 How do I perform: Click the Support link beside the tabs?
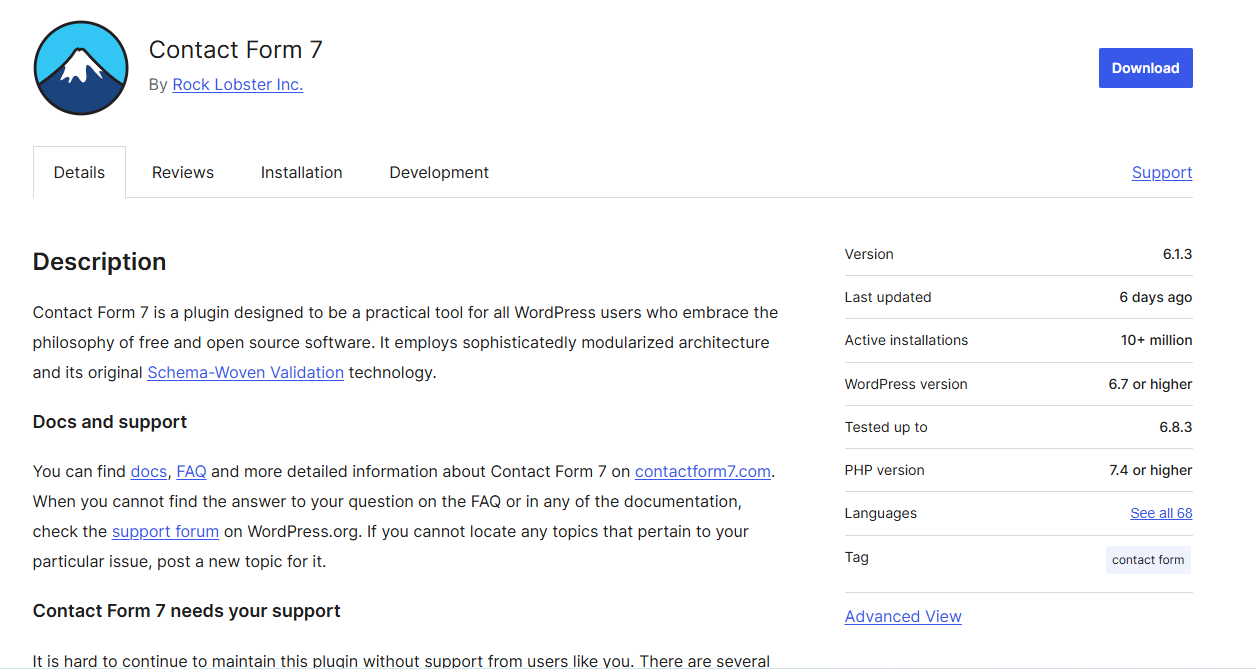point(1161,172)
